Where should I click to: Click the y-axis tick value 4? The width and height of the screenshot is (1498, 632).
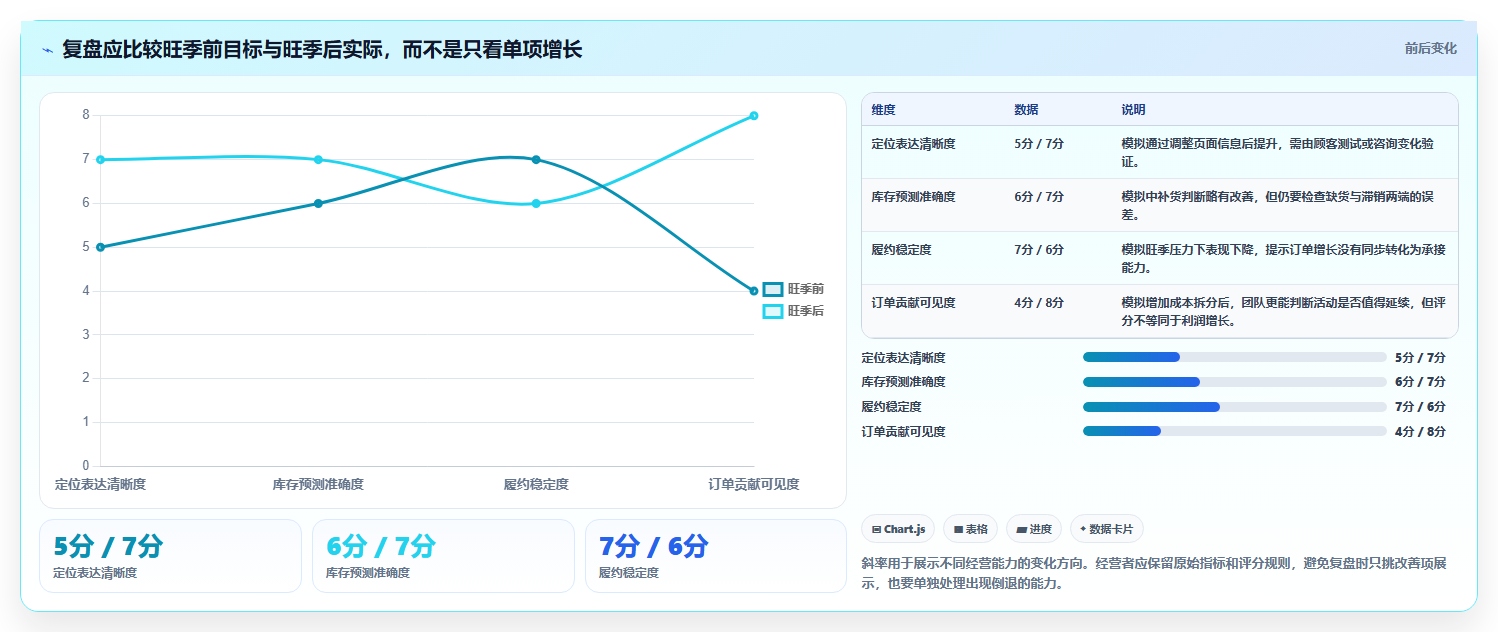click(86, 291)
